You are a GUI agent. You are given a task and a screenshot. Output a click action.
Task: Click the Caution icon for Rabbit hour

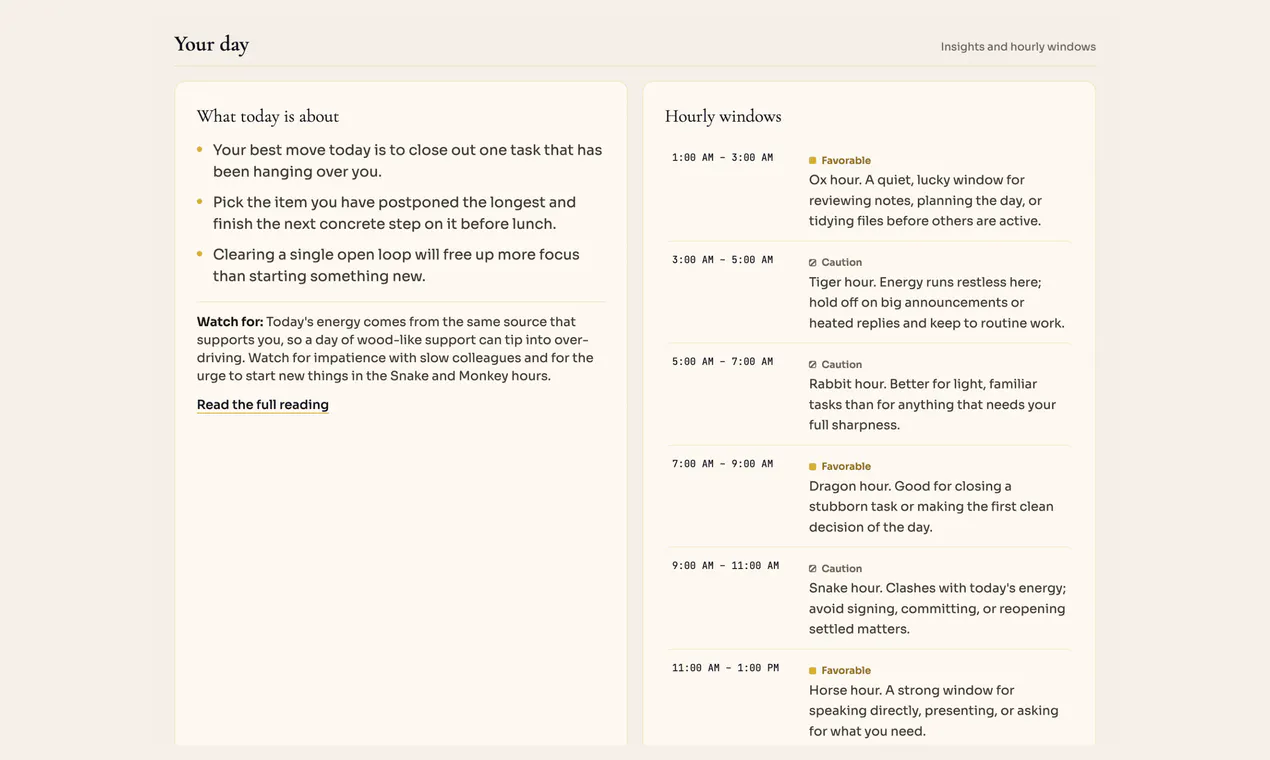click(812, 365)
